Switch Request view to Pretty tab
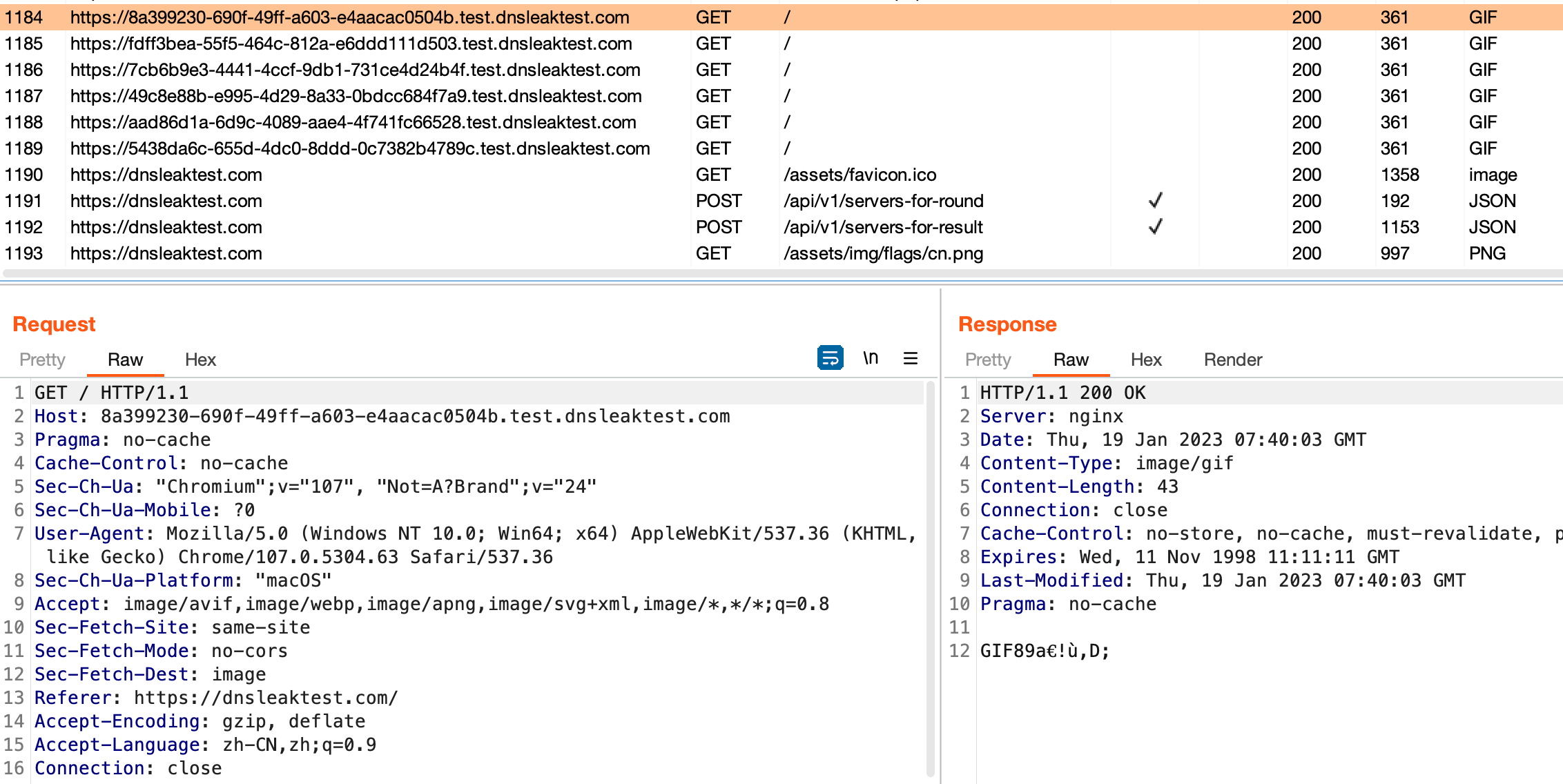Viewport: 1563px width, 784px height. click(x=42, y=360)
